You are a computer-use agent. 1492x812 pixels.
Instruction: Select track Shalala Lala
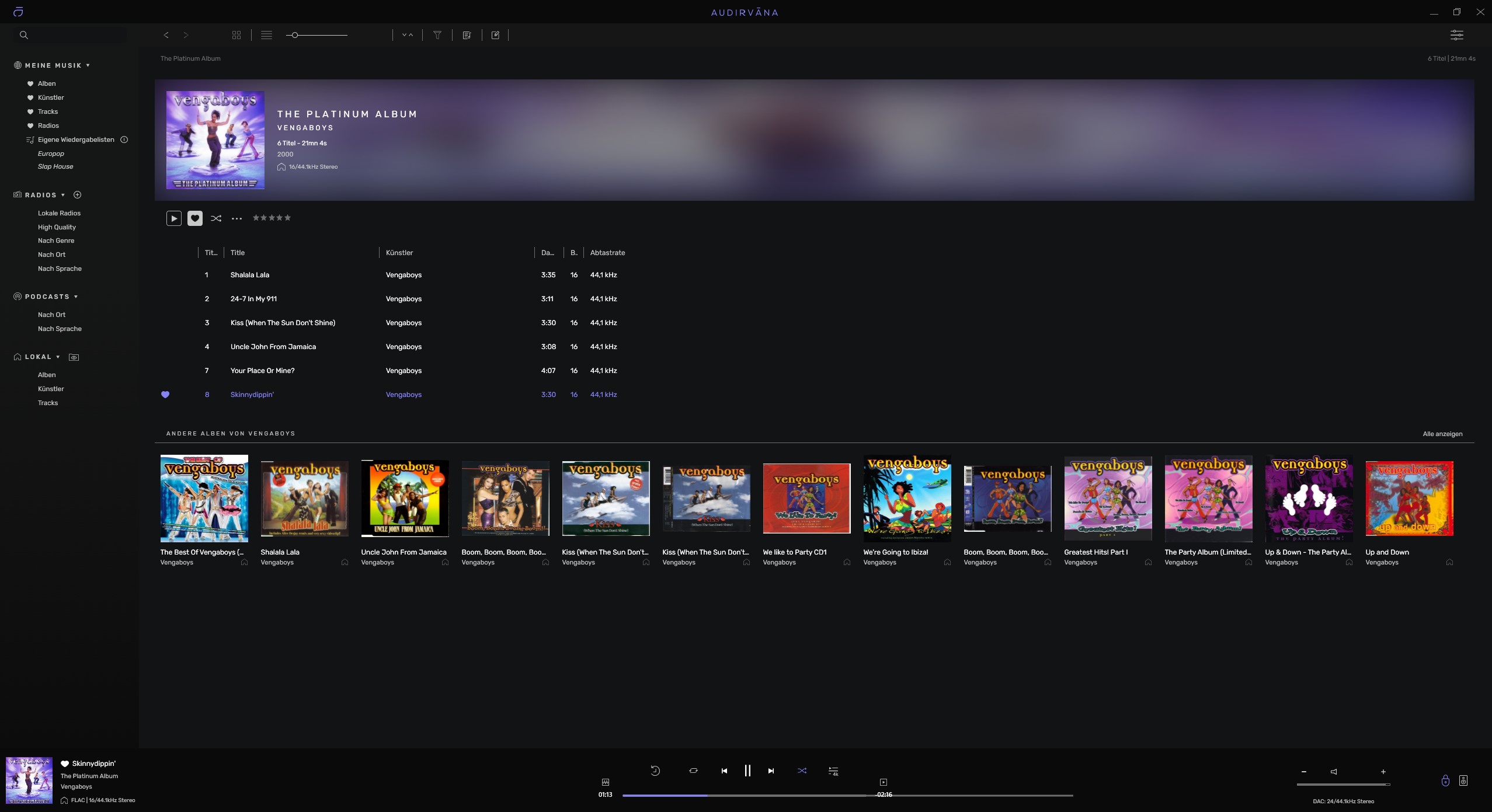click(250, 275)
